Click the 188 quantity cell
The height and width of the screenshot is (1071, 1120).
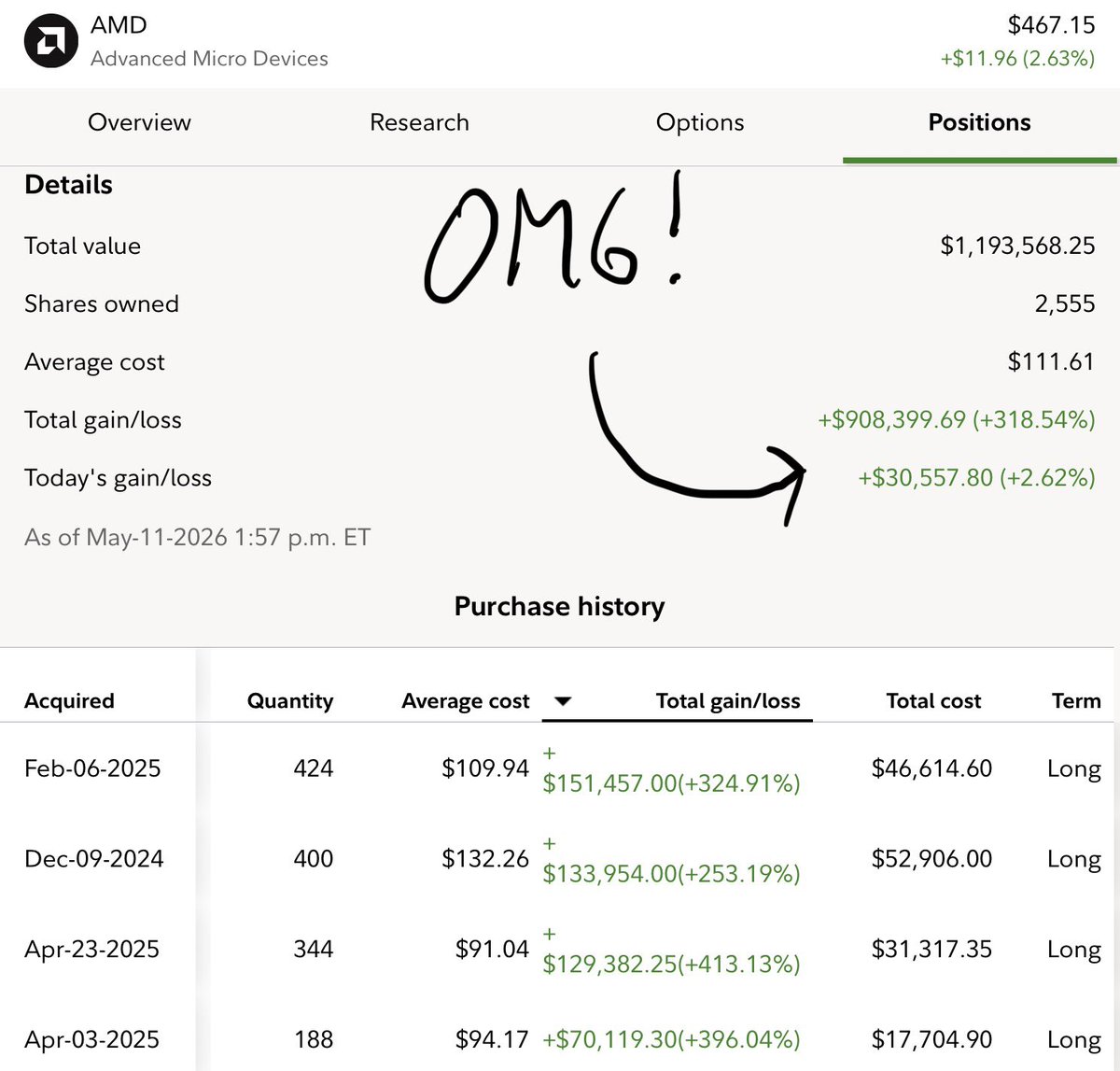(x=313, y=1040)
